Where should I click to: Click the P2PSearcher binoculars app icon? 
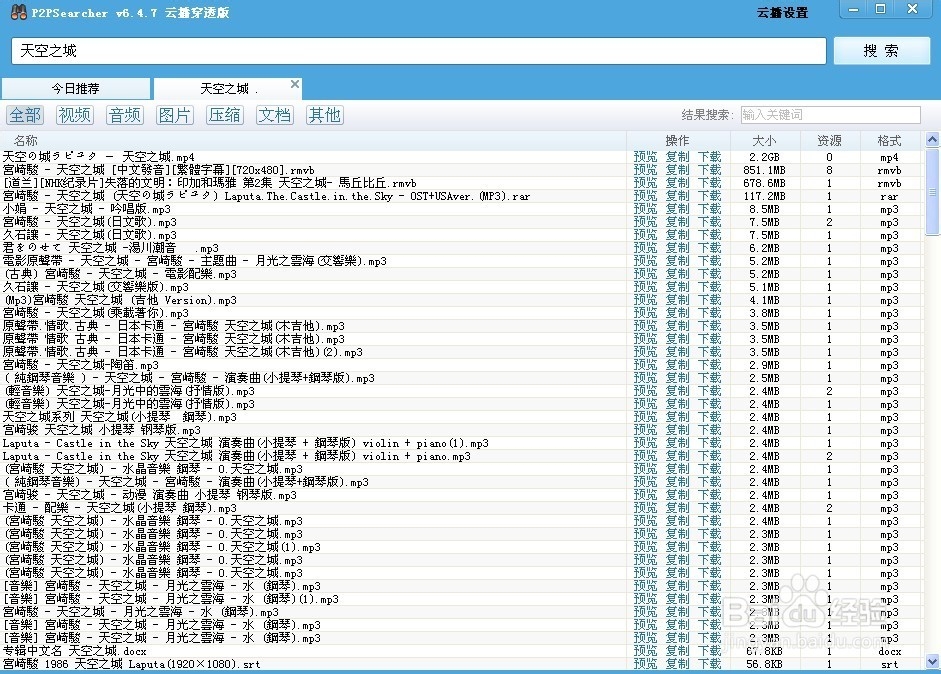click(x=19, y=12)
